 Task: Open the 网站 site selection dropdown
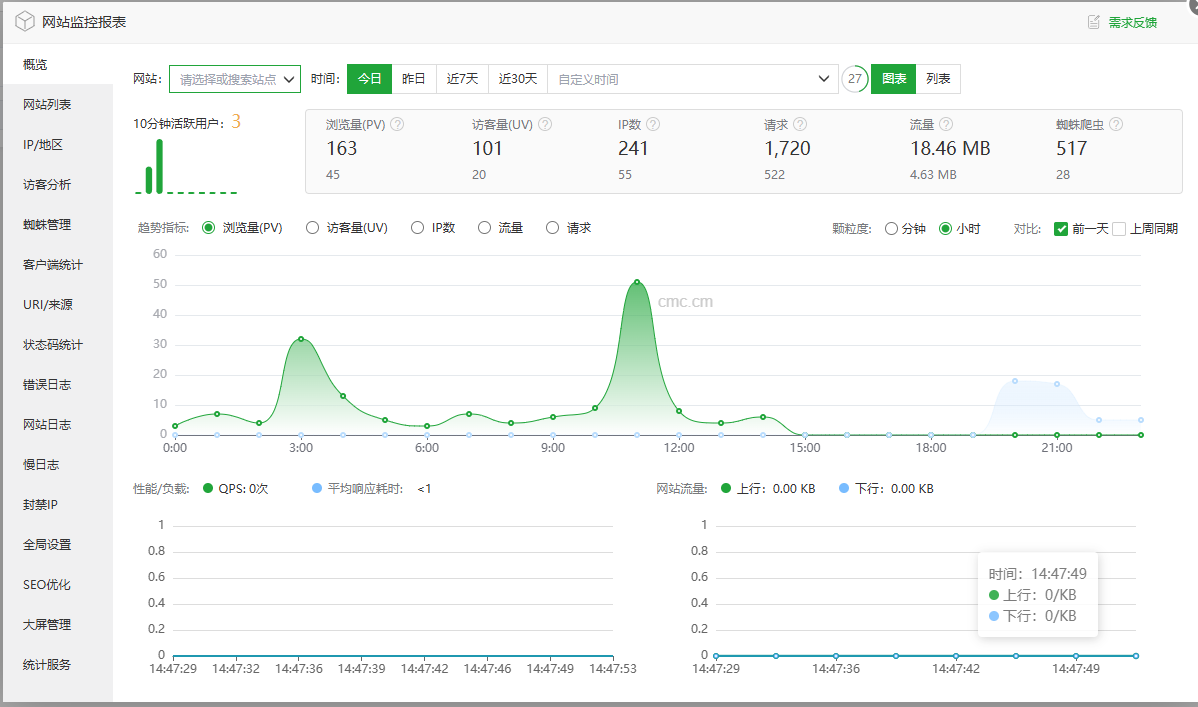[x=235, y=79]
